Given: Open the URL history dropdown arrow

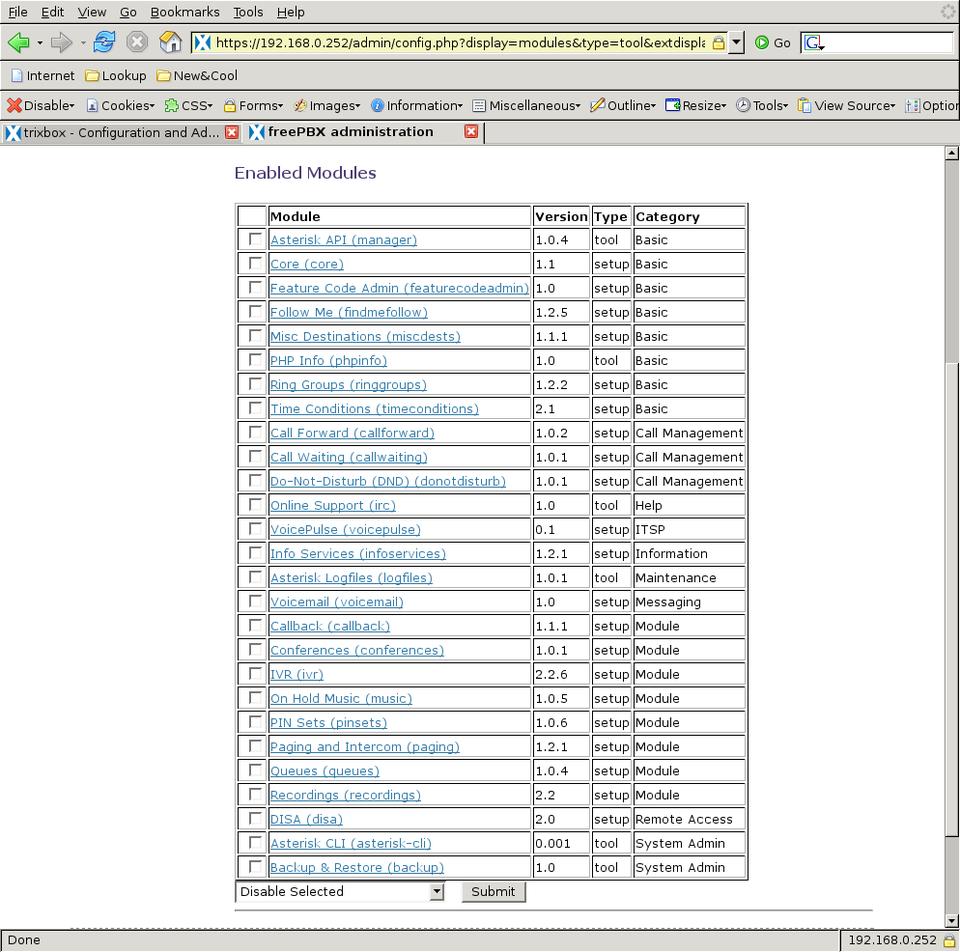Looking at the screenshot, I should click(737, 42).
